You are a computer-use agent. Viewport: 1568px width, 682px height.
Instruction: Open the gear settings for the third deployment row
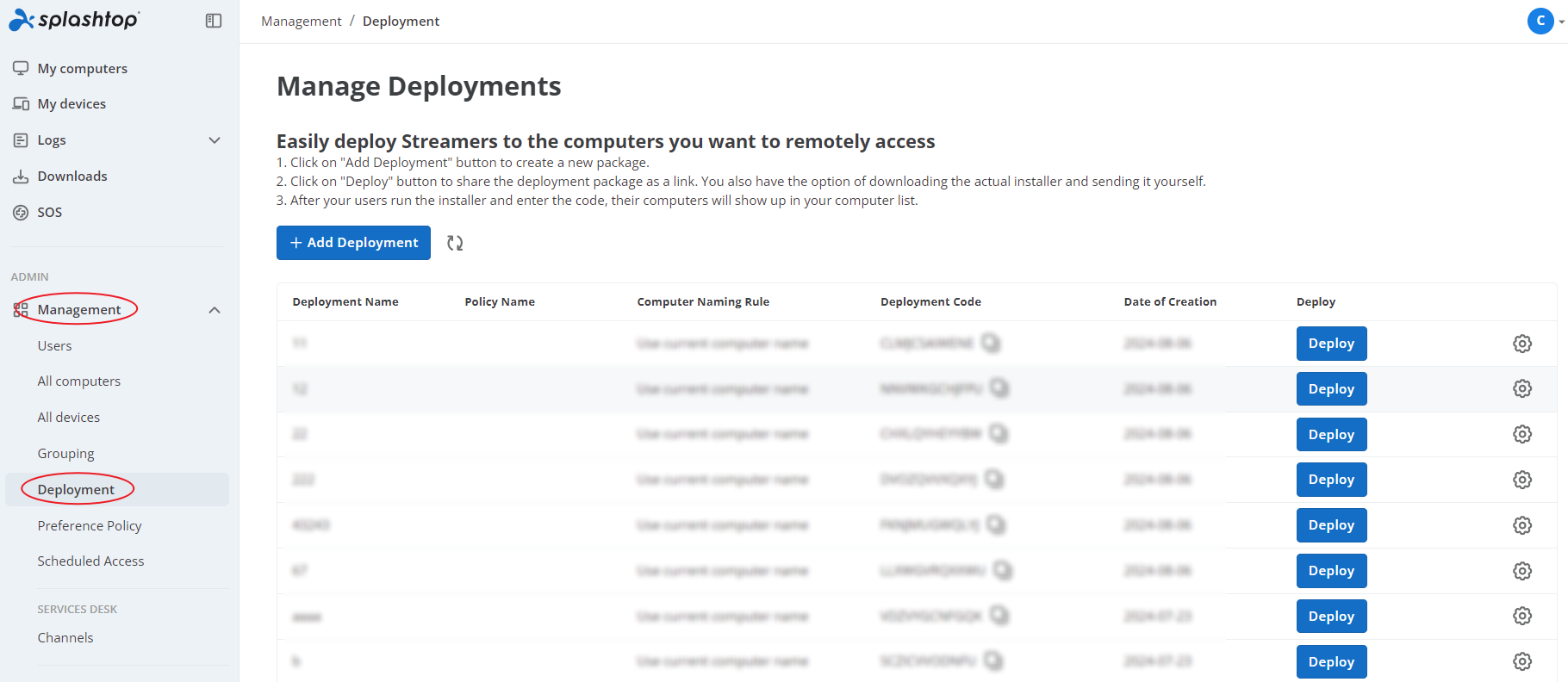click(1522, 434)
